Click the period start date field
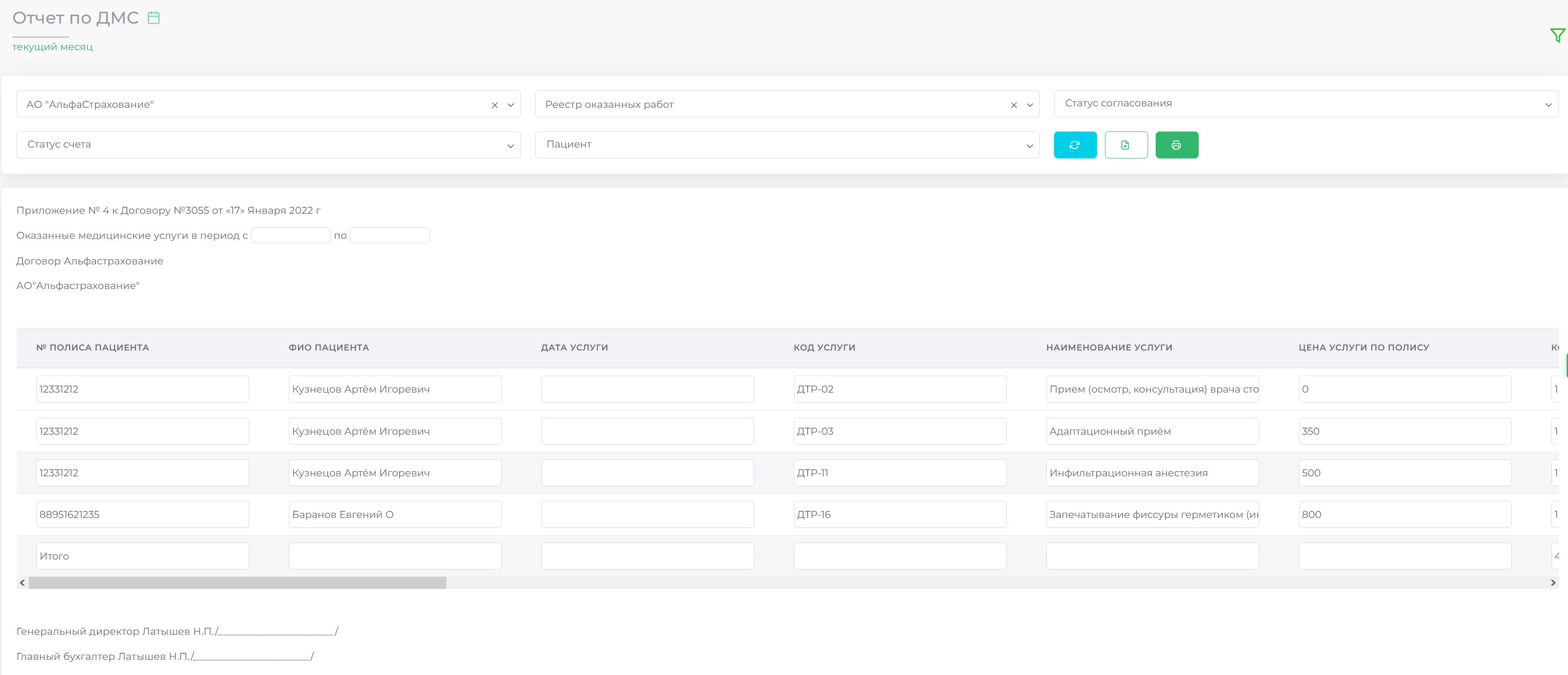The height and width of the screenshot is (675, 1568). pyautogui.click(x=291, y=236)
